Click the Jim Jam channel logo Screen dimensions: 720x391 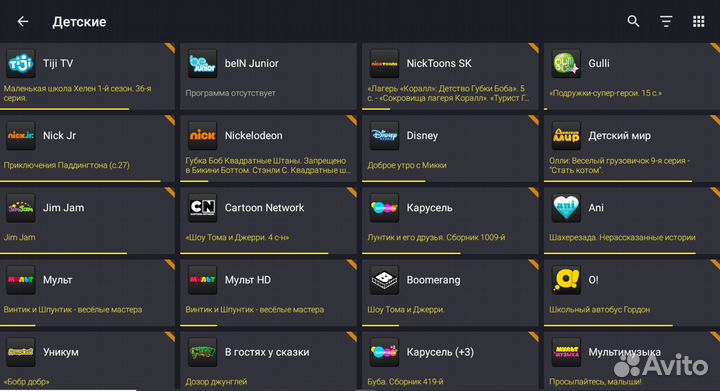[x=21, y=207]
